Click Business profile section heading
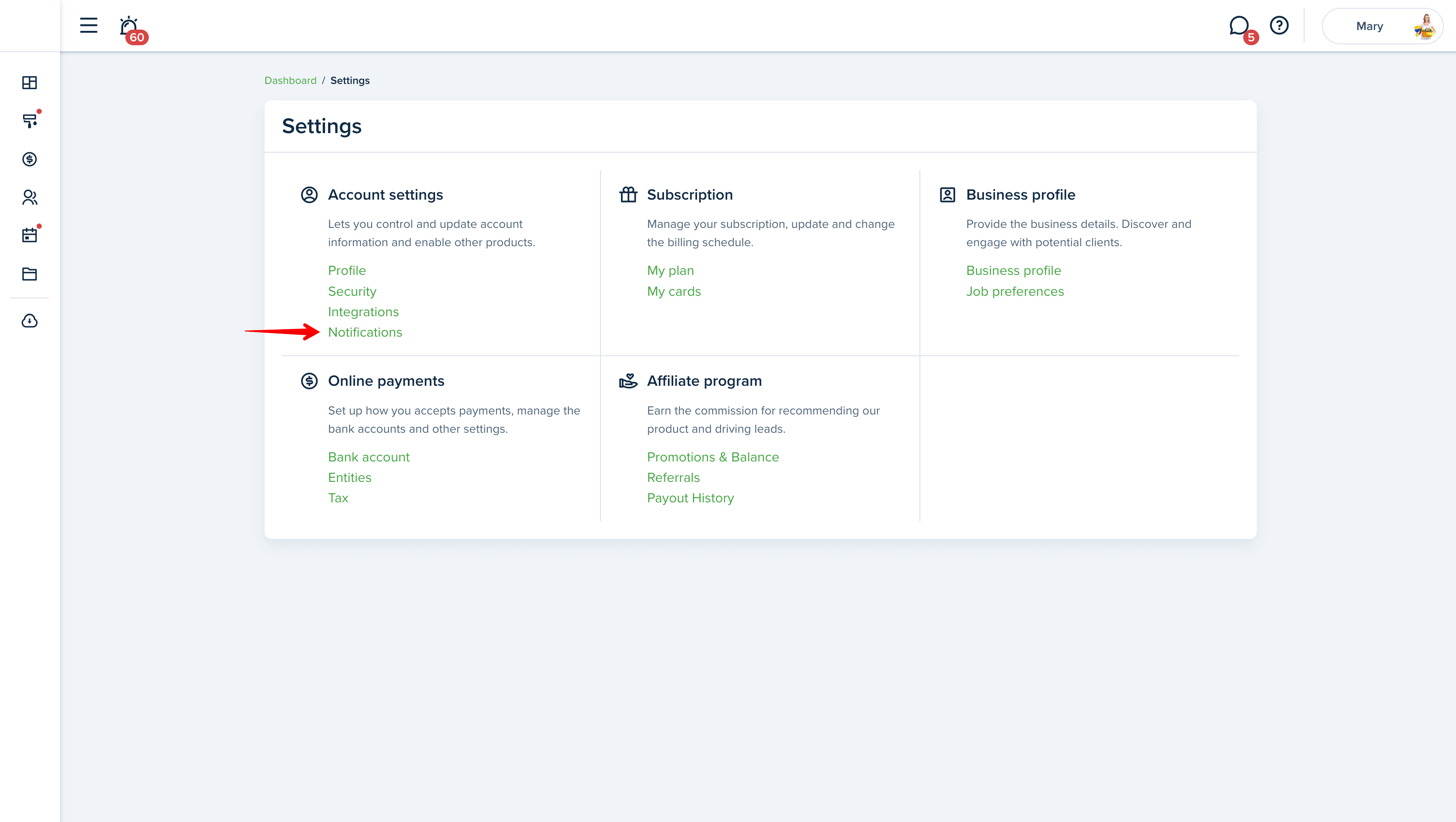1456x822 pixels. click(x=1021, y=195)
